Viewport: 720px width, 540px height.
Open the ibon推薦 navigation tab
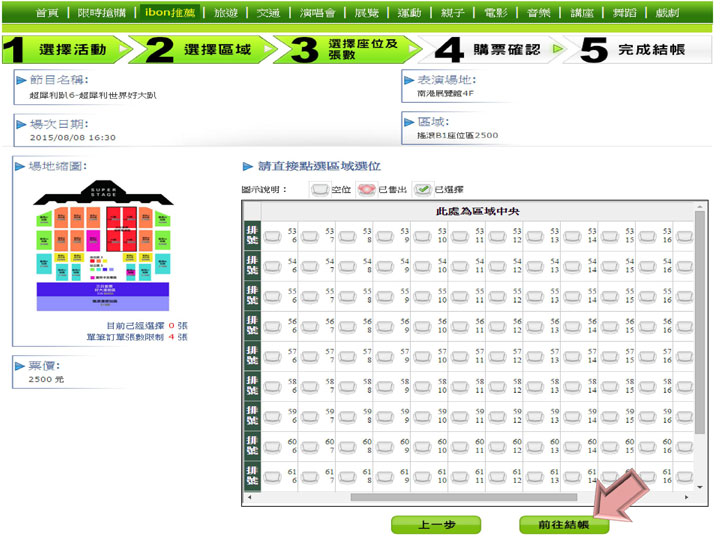(x=174, y=14)
